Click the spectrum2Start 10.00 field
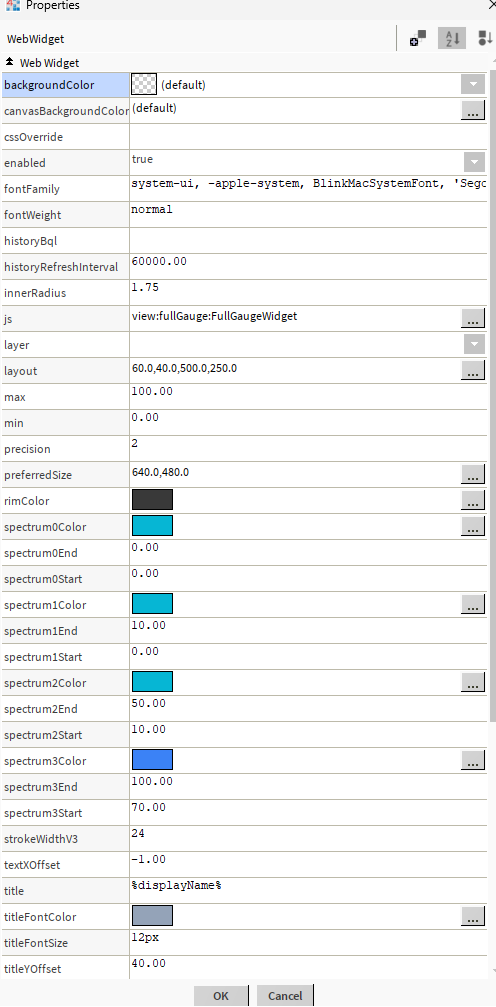Screen dimensions: 496x1007 click(308, 735)
